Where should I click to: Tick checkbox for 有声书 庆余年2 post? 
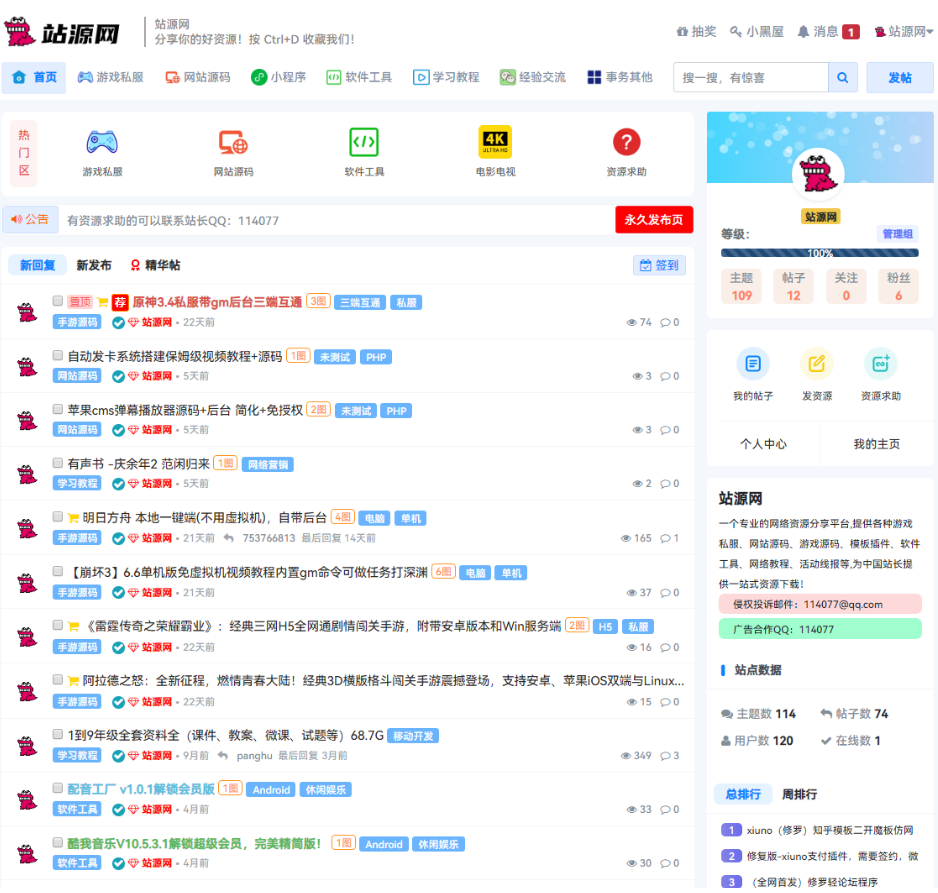[57, 463]
